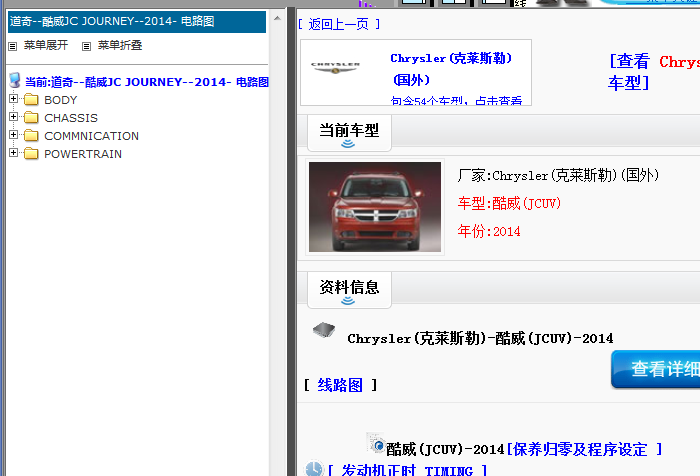Go back via 返回上一页 link
Image resolution: width=700 pixels, height=476 pixels.
(338, 24)
